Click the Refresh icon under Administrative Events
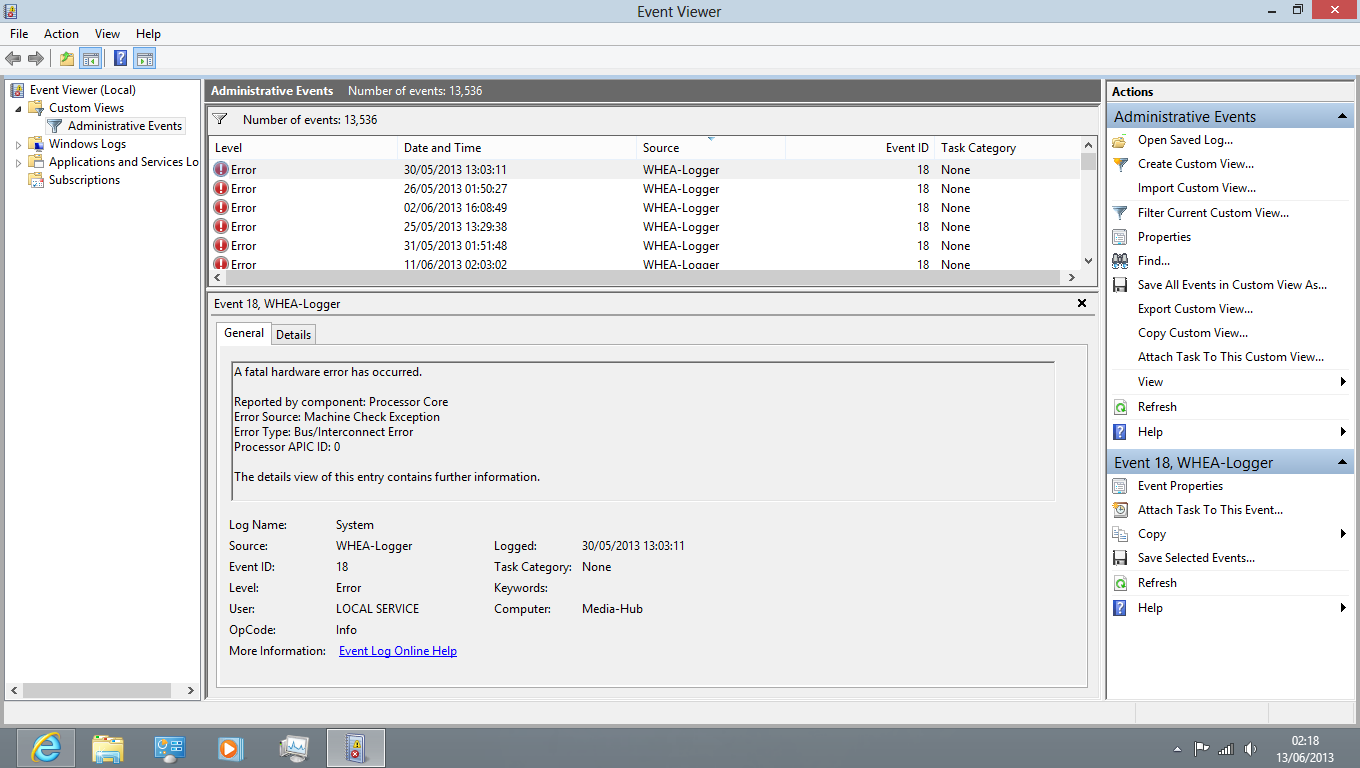Viewport: 1360px width, 768px height. tap(1120, 406)
